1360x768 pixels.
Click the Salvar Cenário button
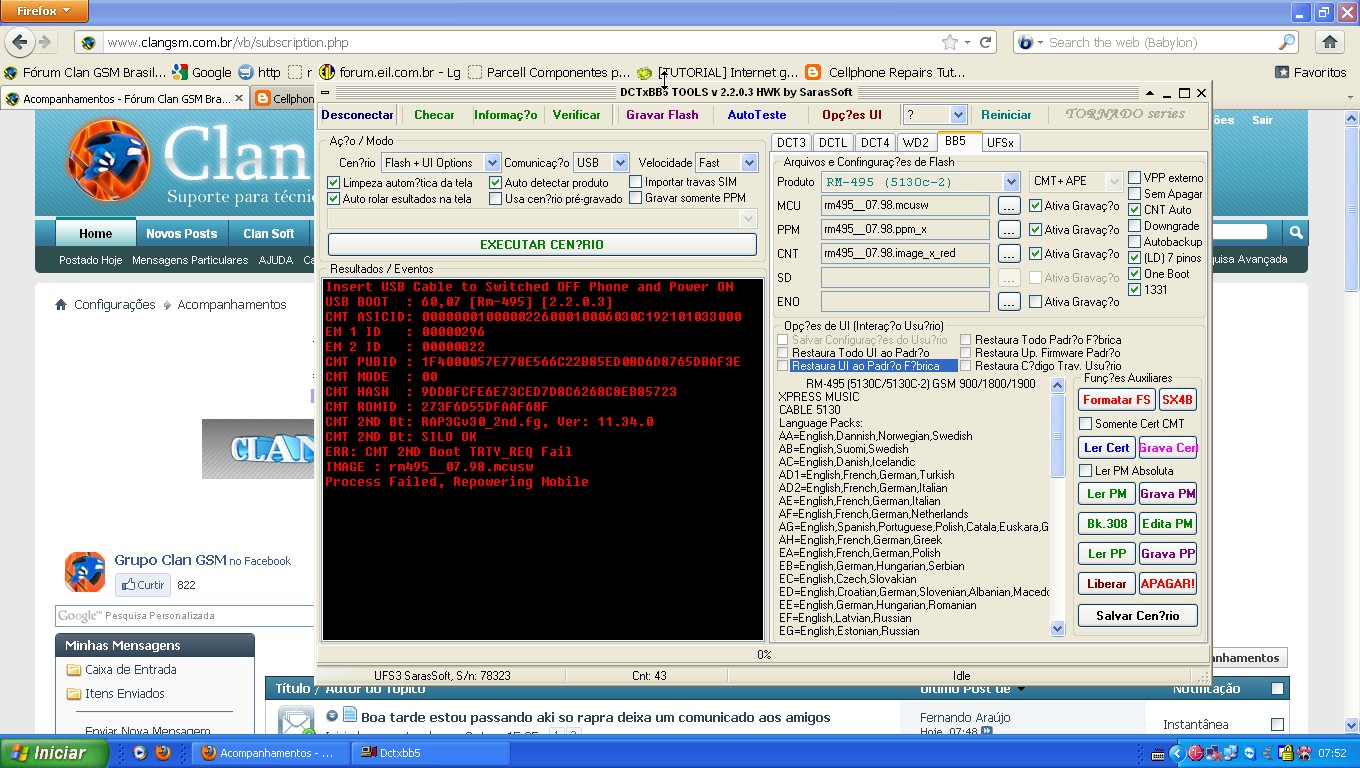1138,616
